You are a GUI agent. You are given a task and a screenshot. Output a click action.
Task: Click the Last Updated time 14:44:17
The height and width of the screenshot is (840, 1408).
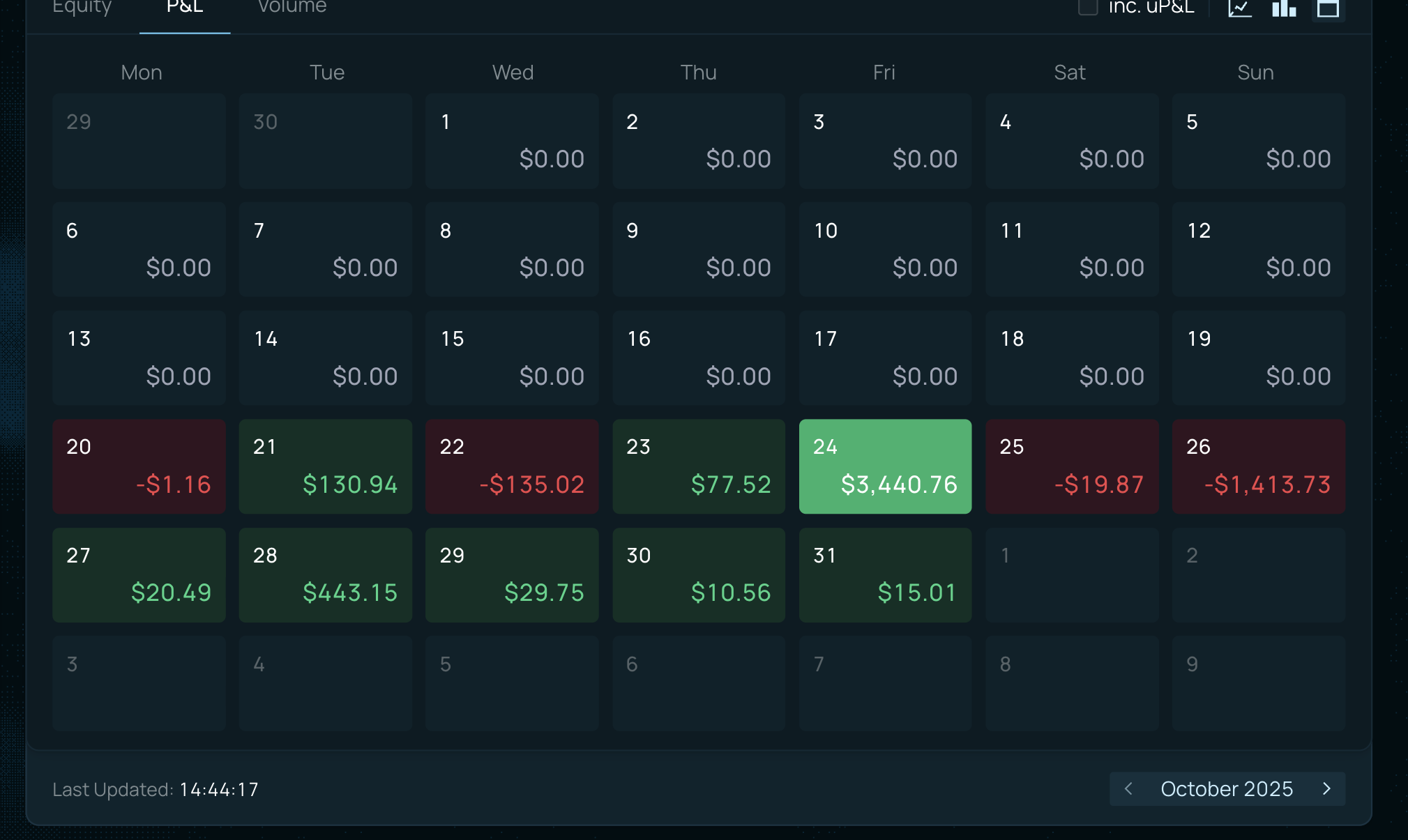point(219,789)
